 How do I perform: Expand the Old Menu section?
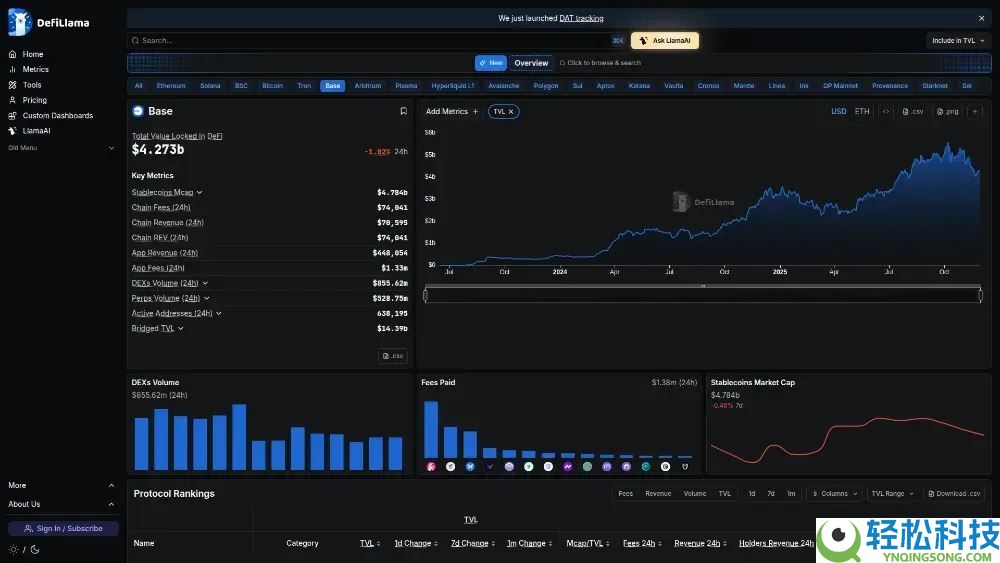point(61,148)
